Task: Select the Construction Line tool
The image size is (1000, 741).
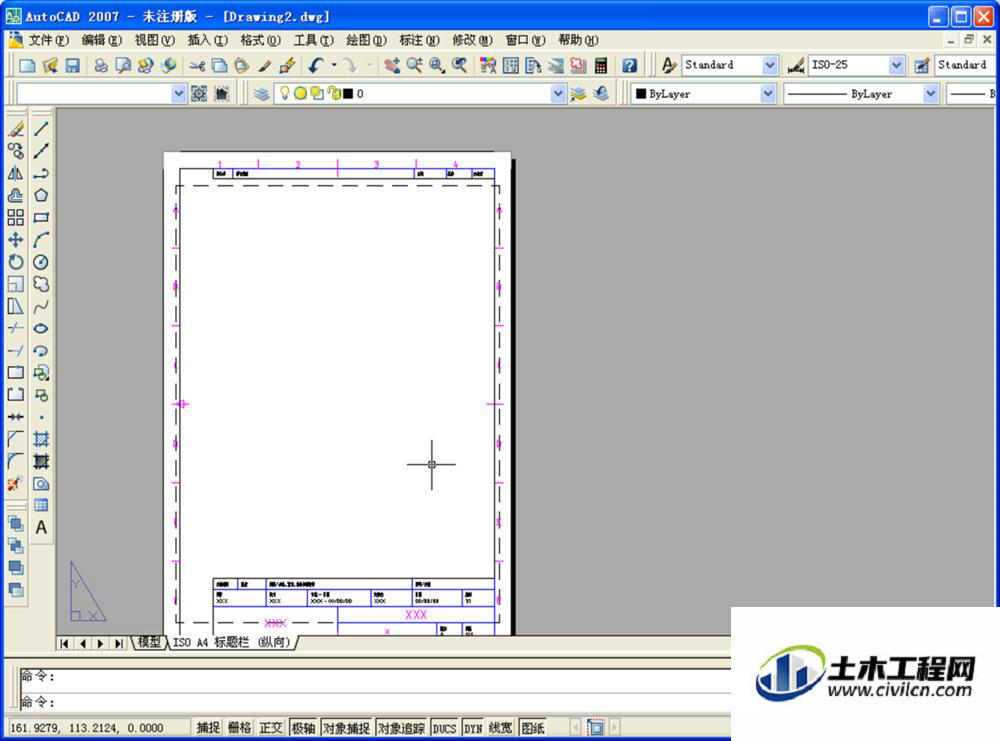Action: (41, 151)
